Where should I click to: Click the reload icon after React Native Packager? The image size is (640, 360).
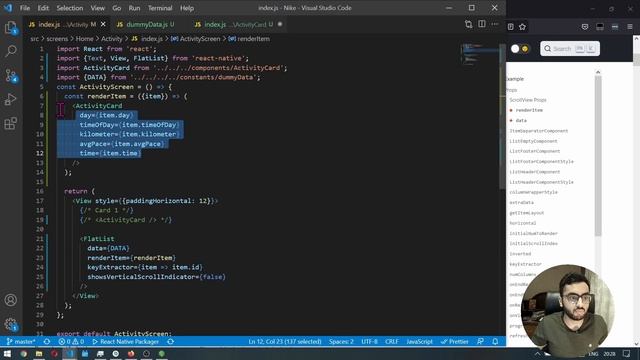(171, 342)
